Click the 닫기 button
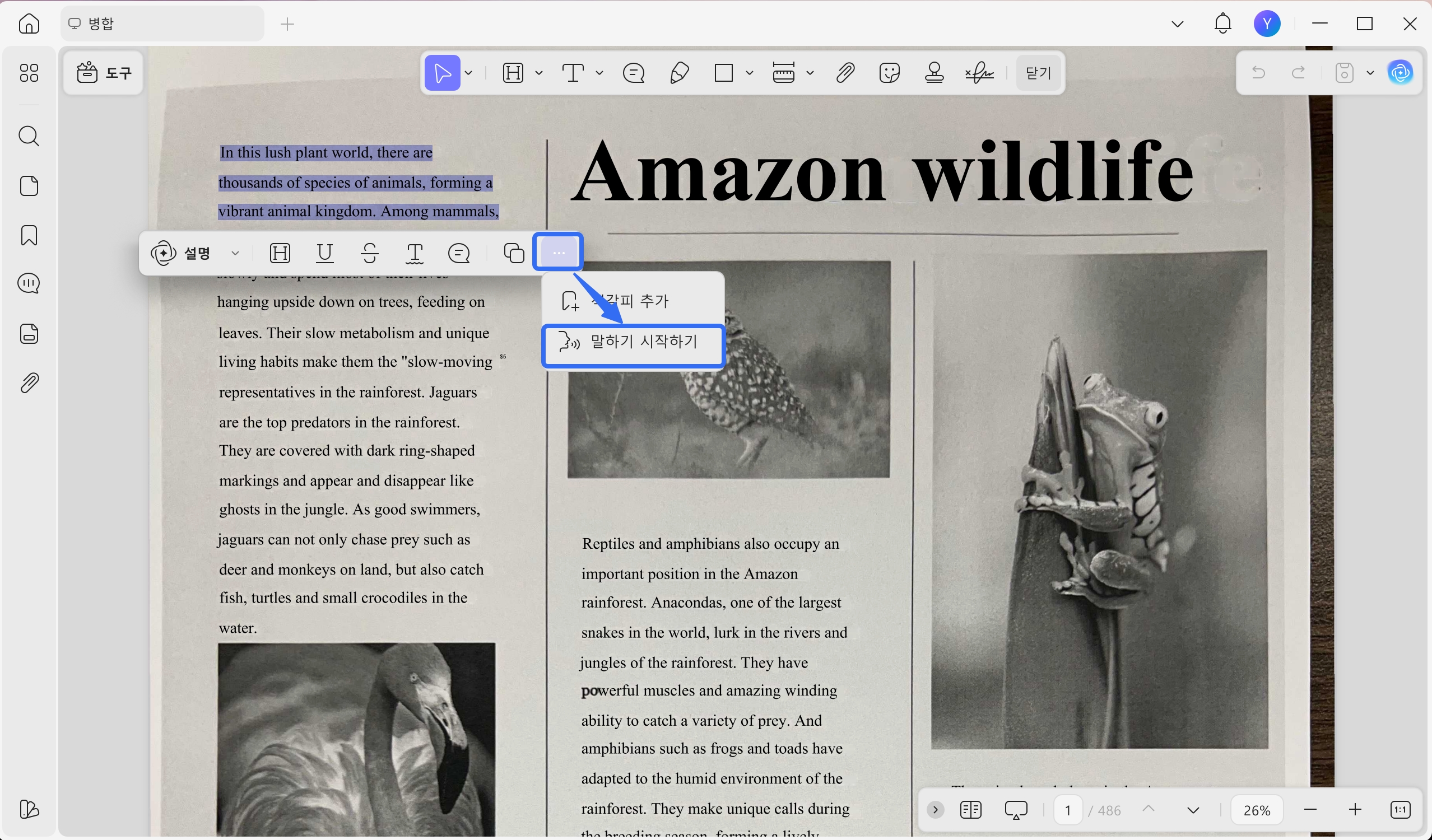 1038,73
